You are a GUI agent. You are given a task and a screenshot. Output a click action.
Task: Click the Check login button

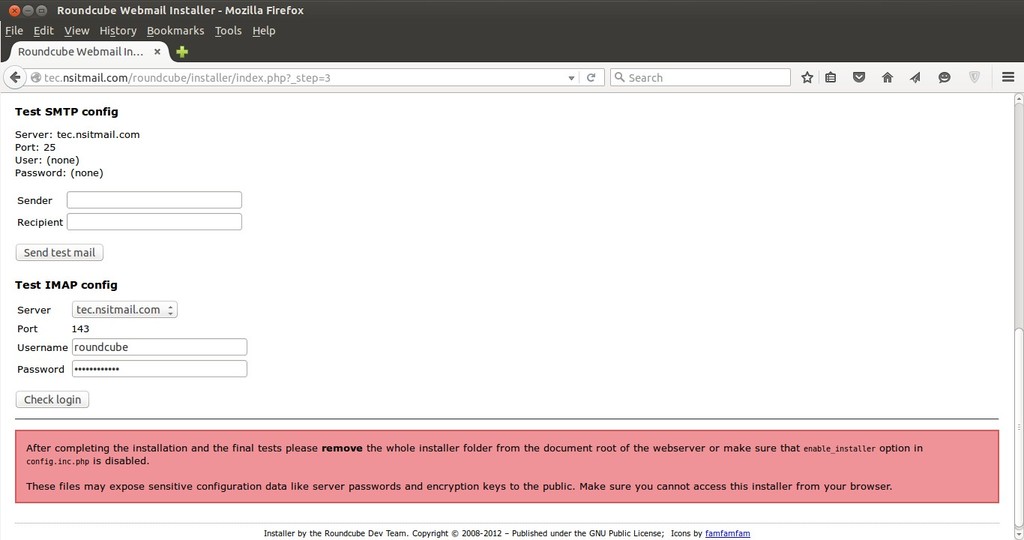[52, 400]
